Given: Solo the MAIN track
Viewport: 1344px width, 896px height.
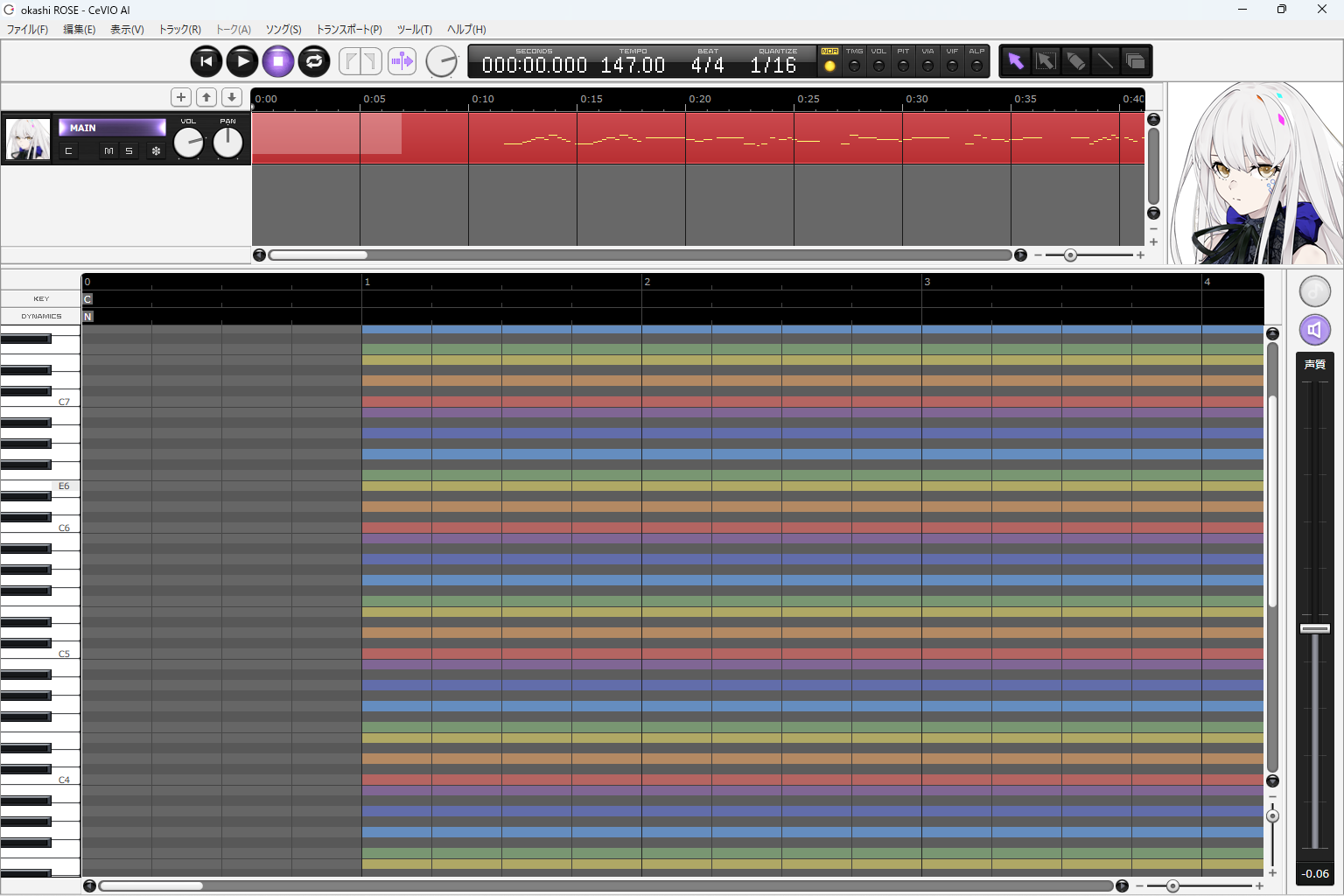Looking at the screenshot, I should 129,151.
